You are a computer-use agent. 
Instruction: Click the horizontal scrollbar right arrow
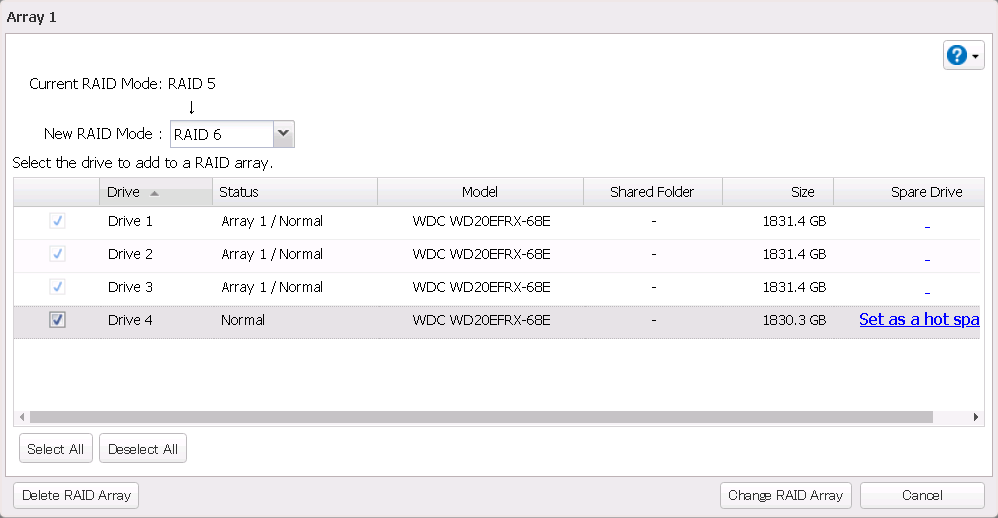978,417
